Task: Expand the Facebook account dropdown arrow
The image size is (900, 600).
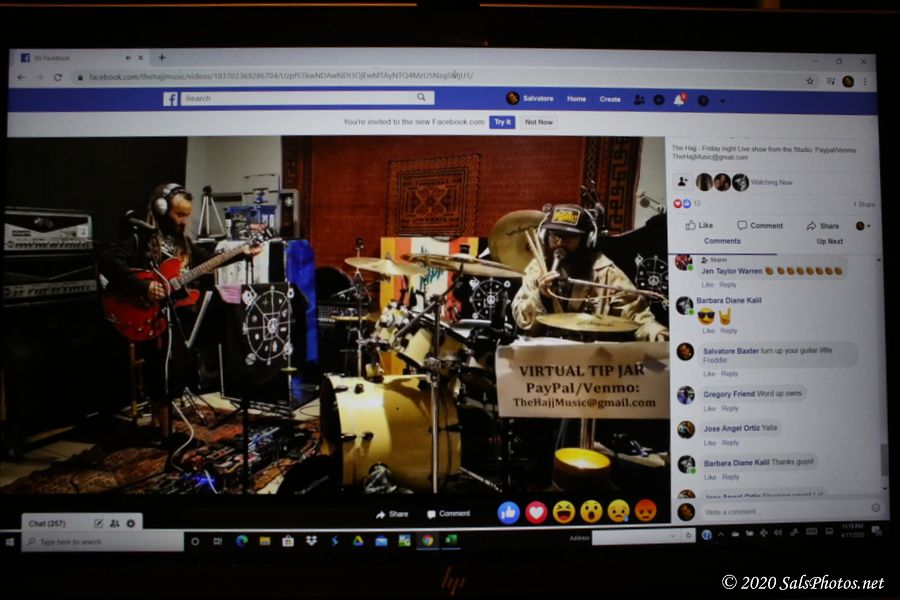Action: (723, 100)
